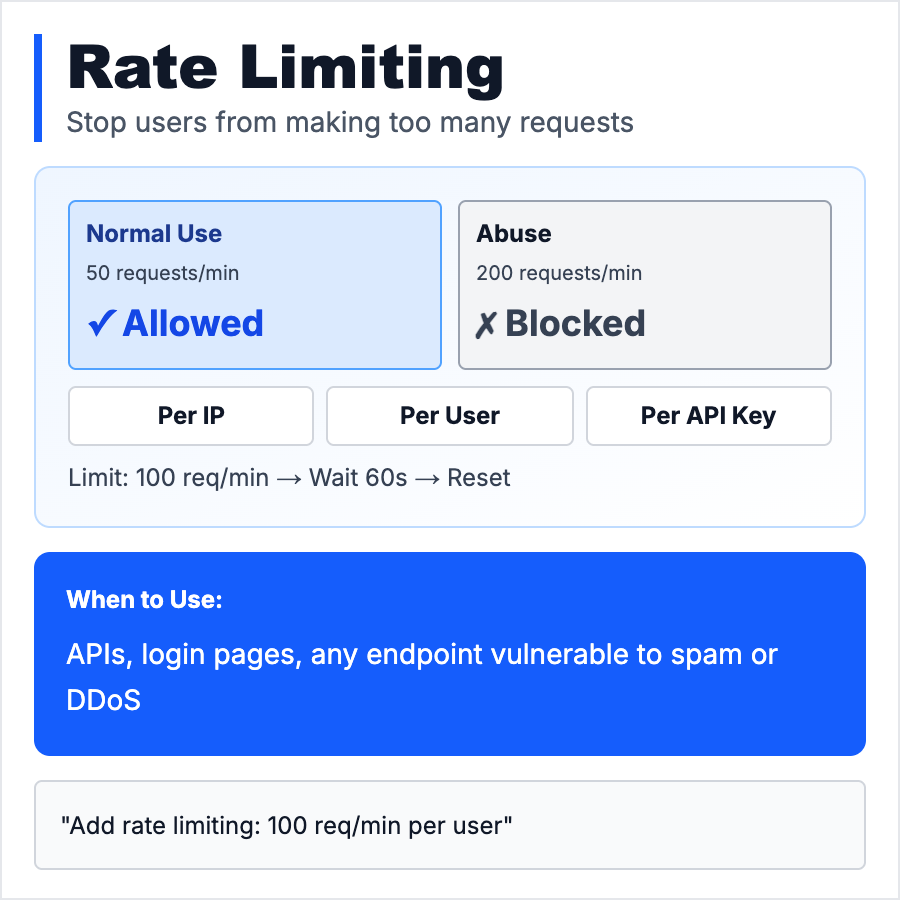The width and height of the screenshot is (900, 900).
Task: Click the Add rate limiting prompt box
Action: pos(449,825)
